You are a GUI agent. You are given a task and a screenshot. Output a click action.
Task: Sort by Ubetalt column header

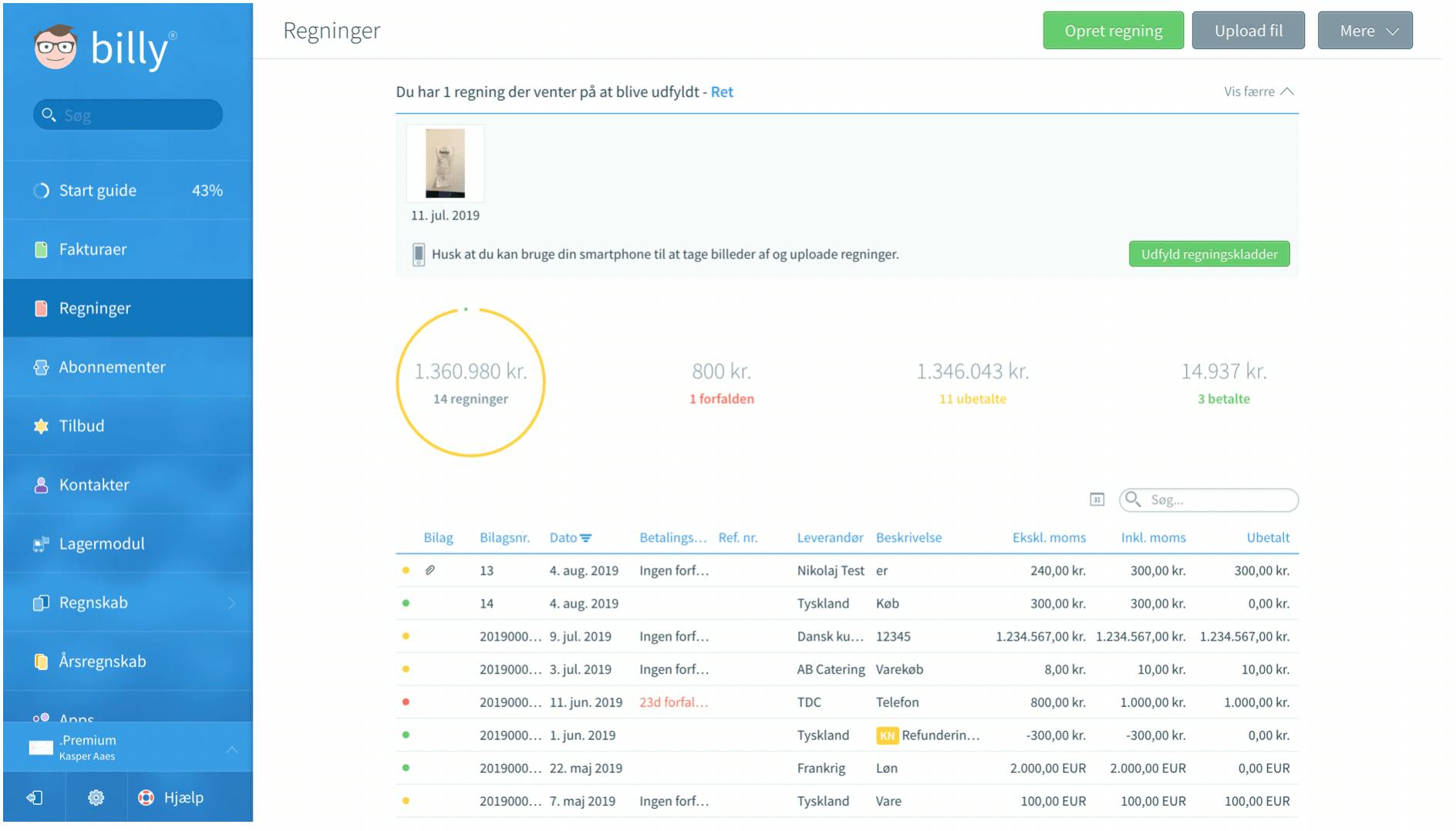[x=1268, y=538]
